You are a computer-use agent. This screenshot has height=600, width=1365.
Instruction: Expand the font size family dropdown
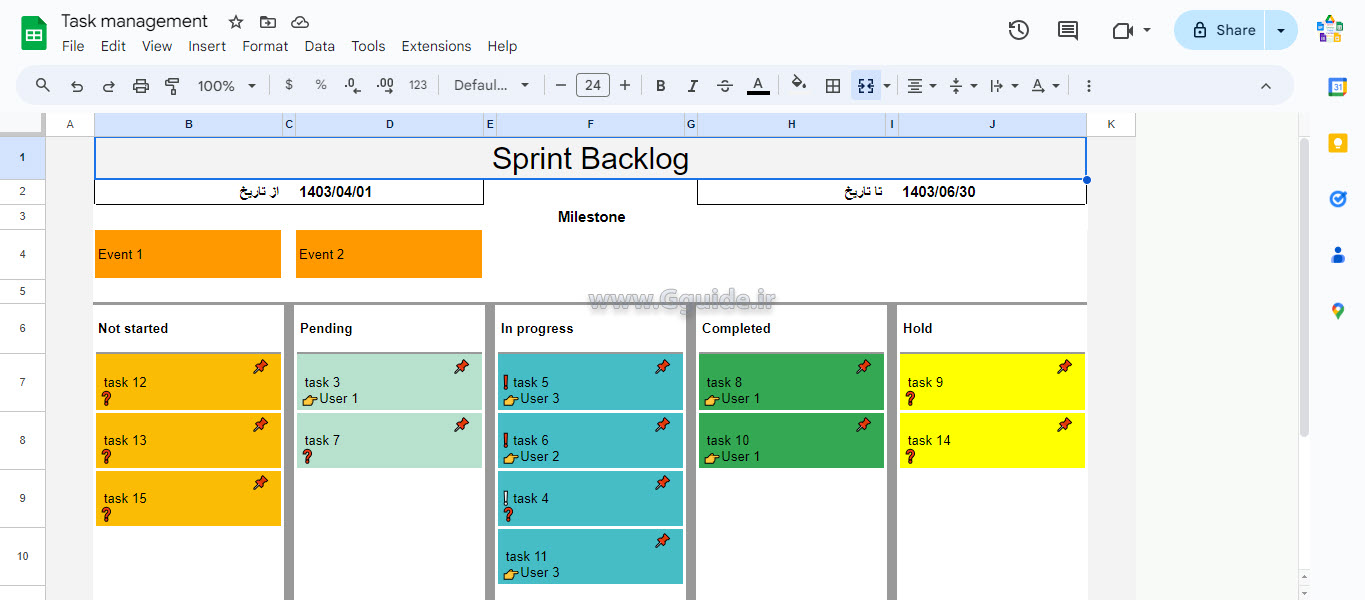492,85
